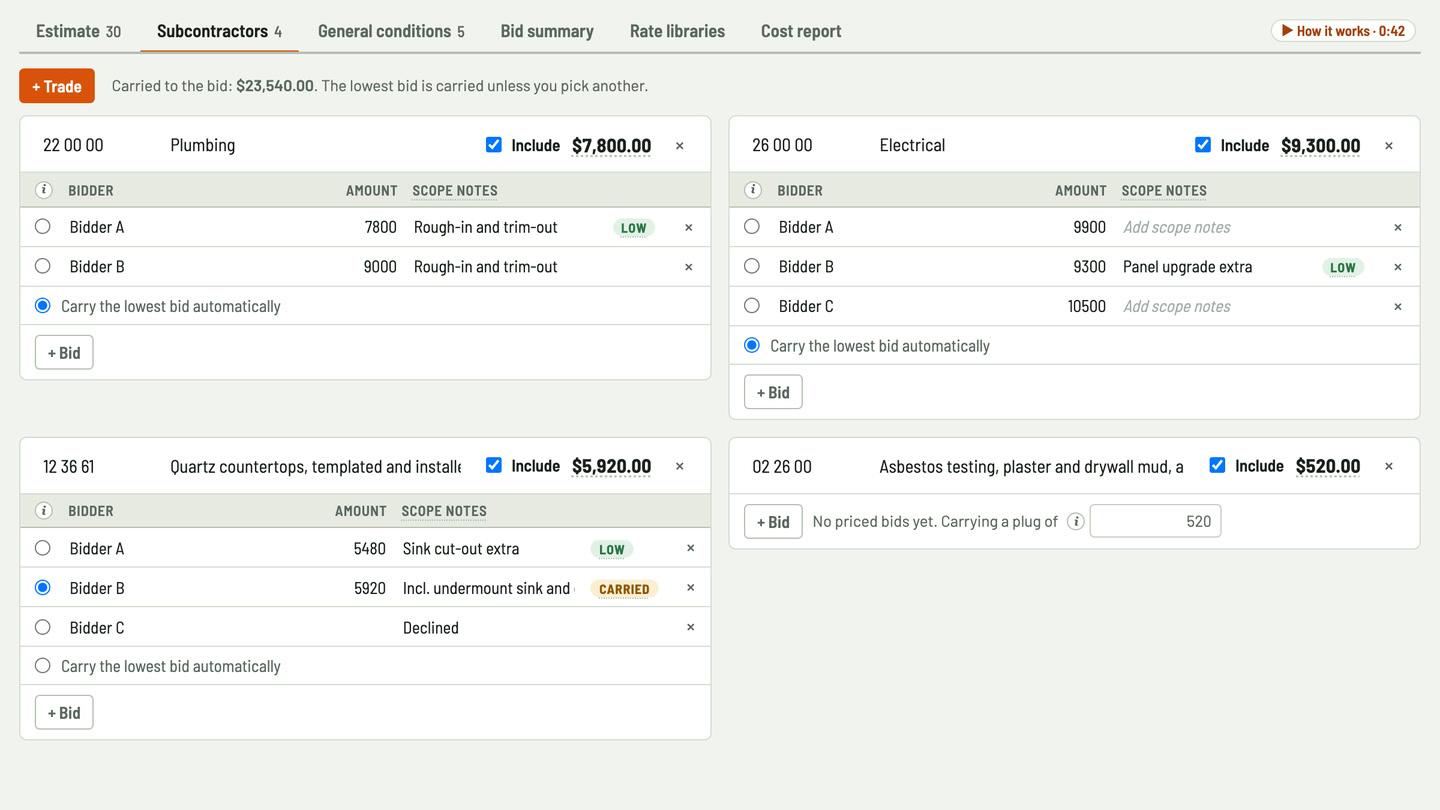Viewport: 1440px width, 810px height.
Task: Open the General conditions tab
Action: [391, 31]
